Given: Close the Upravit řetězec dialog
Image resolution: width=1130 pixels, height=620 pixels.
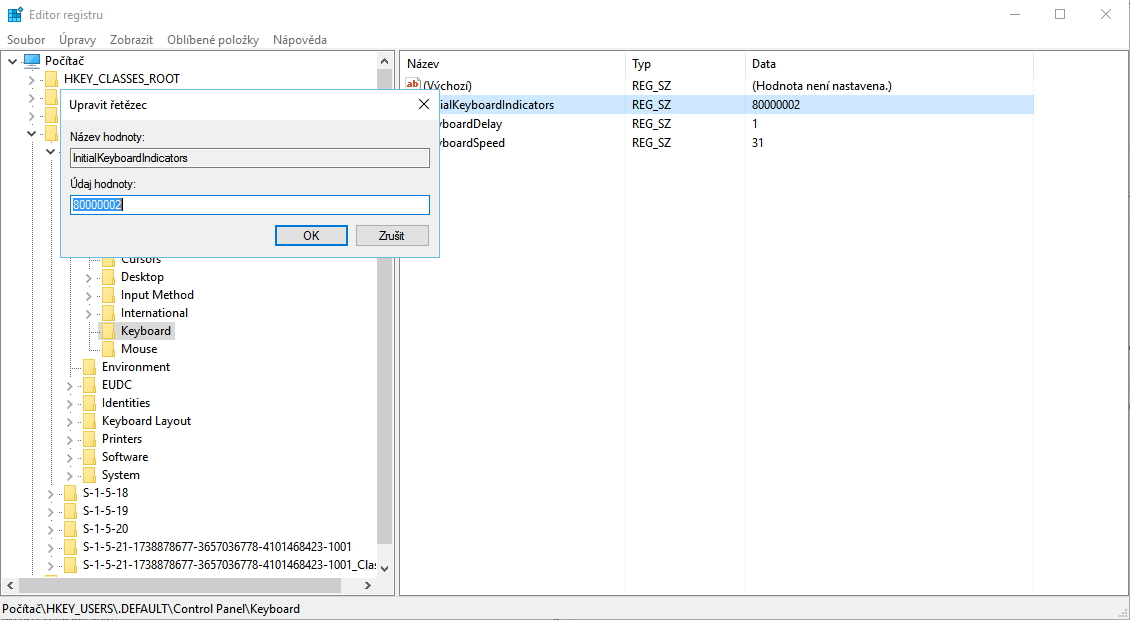Looking at the screenshot, I should click(x=424, y=105).
